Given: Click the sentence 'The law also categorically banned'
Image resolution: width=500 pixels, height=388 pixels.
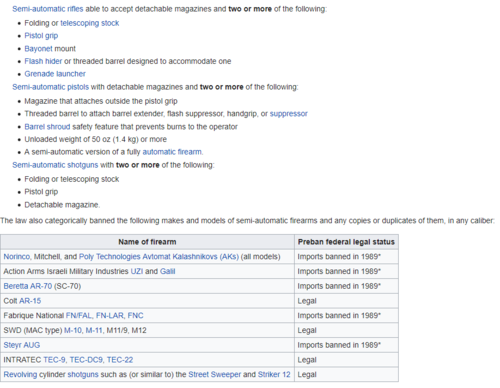Looking at the screenshot, I should click(247, 221).
